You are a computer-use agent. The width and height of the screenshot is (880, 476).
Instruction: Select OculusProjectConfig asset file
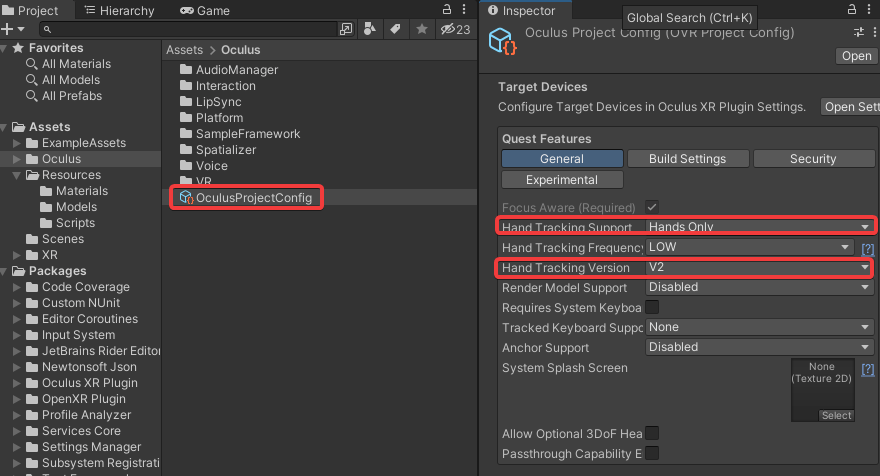(246, 198)
